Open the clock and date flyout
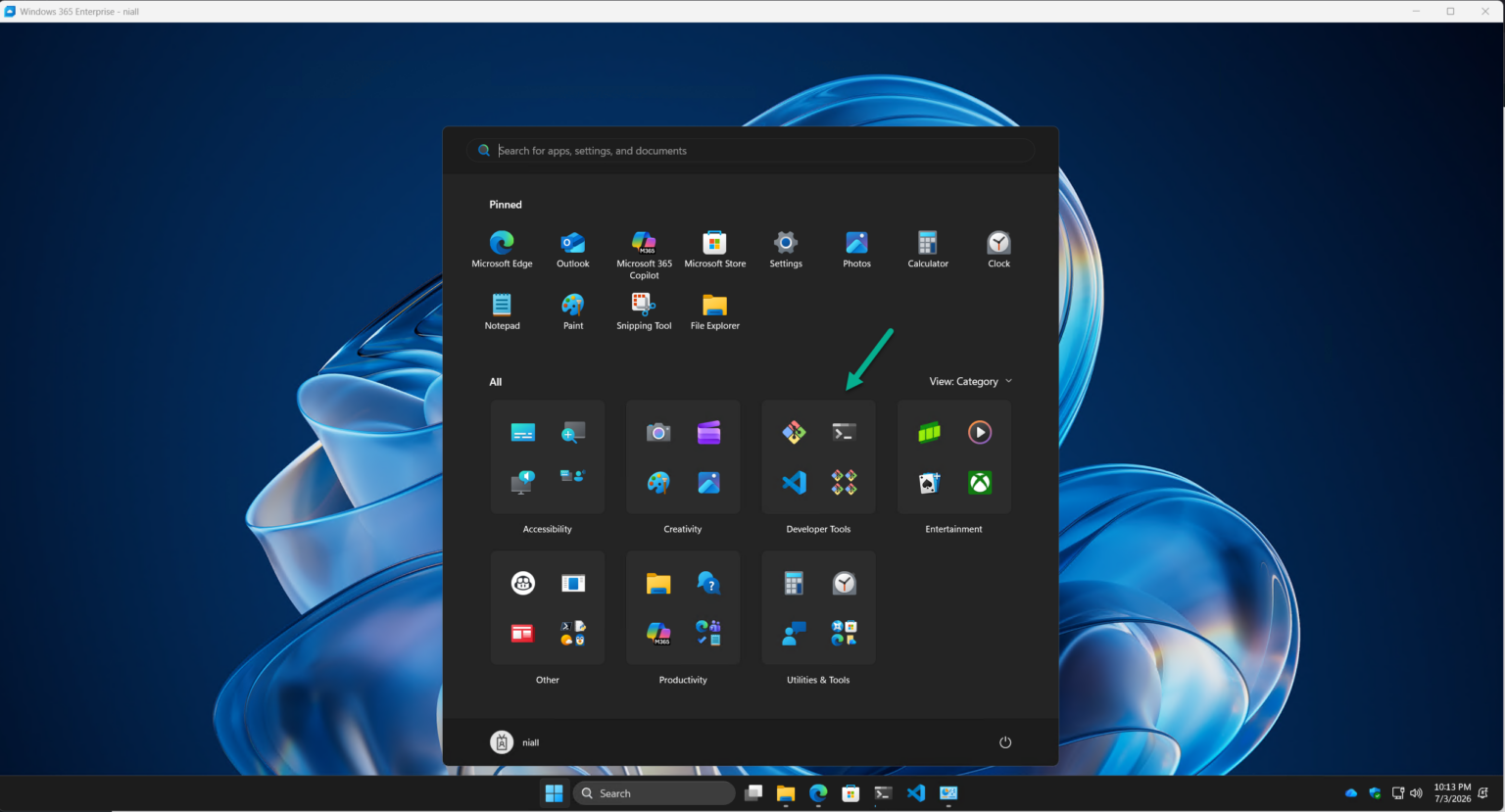This screenshot has height=812, width=1505. (1452, 792)
